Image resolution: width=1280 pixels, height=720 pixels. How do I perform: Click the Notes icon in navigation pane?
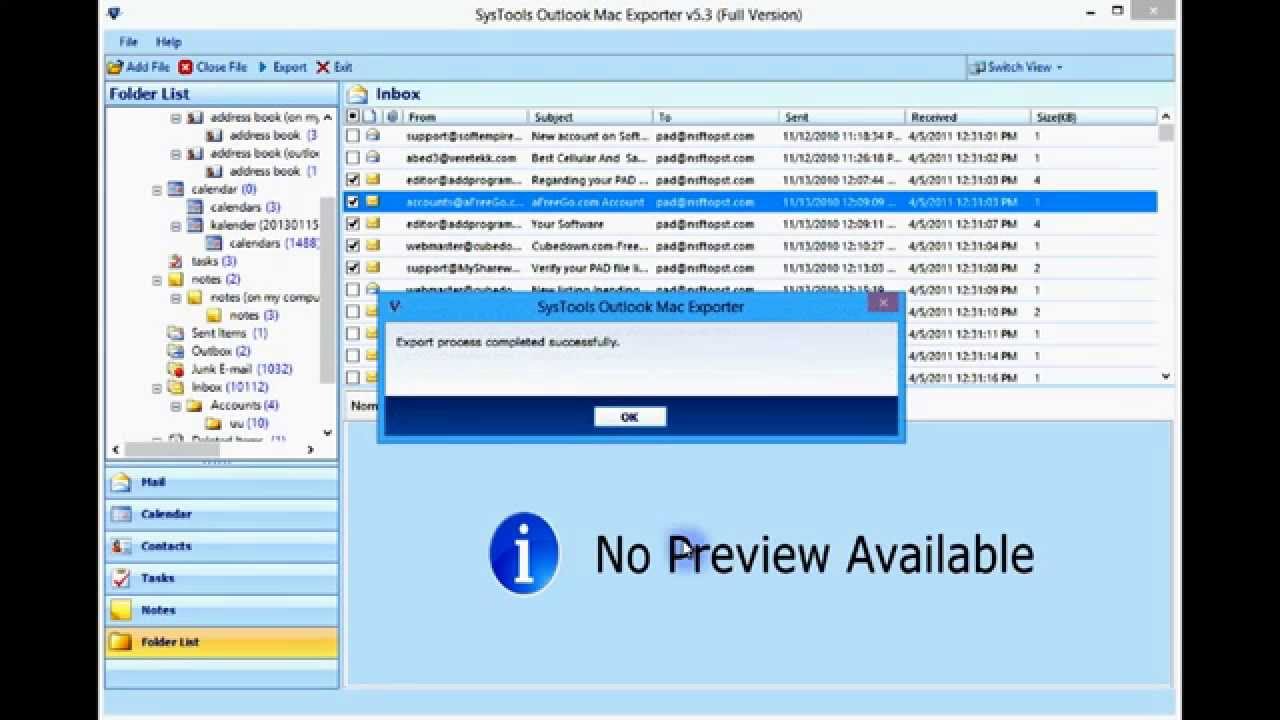pos(121,610)
